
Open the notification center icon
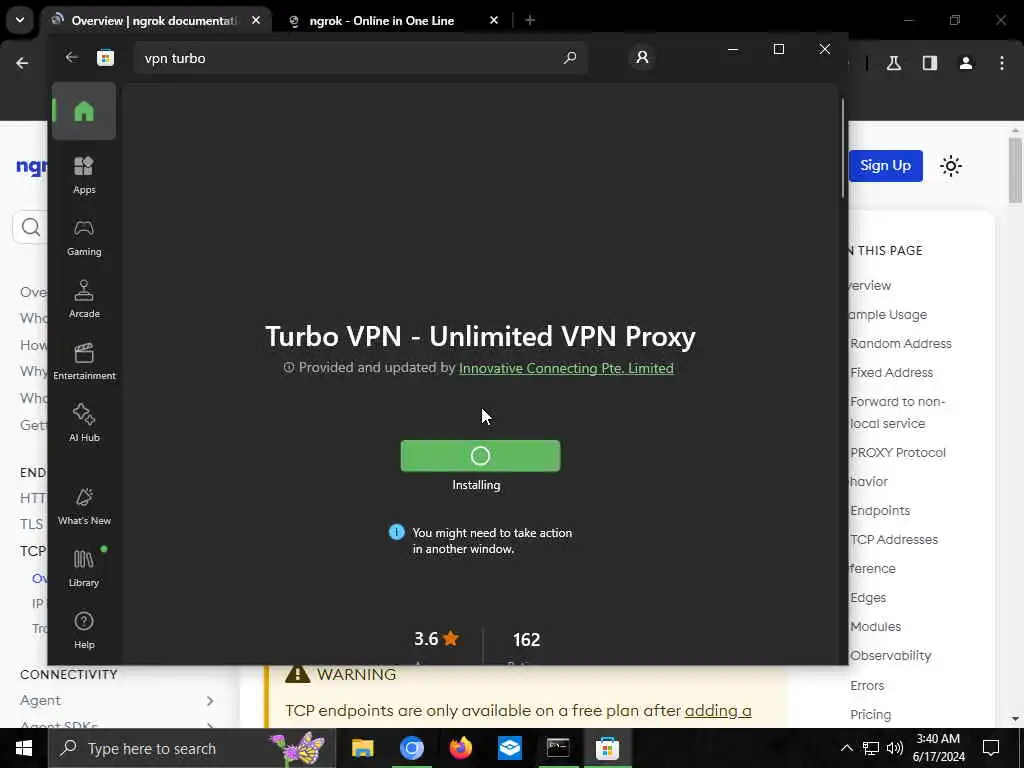[991, 748]
